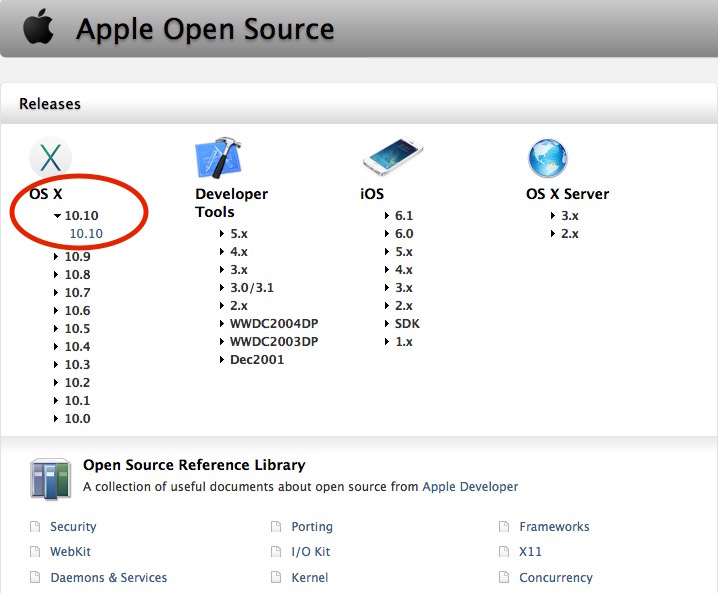Open the Security document link
The width and height of the screenshot is (718, 593).
[x=73, y=527]
